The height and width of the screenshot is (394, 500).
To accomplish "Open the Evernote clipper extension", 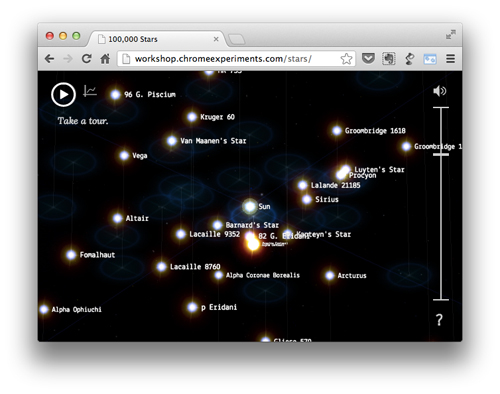I will click(x=389, y=59).
